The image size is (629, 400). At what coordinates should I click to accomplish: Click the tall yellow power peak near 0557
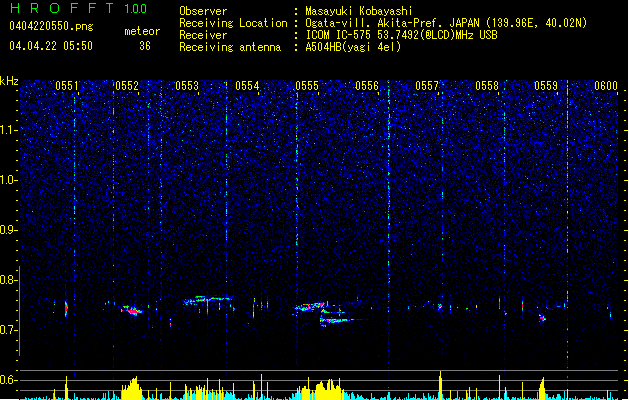[x=440, y=384]
